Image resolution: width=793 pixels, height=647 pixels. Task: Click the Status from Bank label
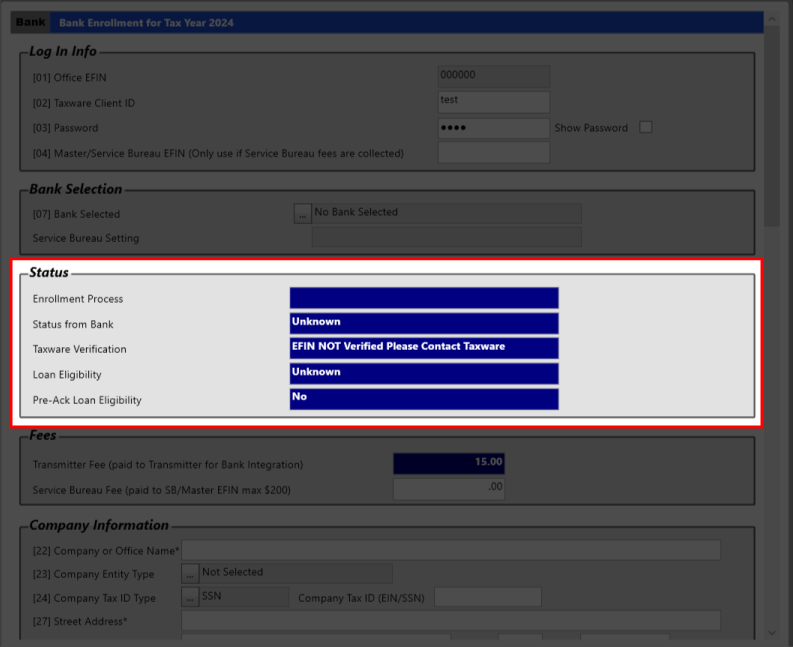73,324
